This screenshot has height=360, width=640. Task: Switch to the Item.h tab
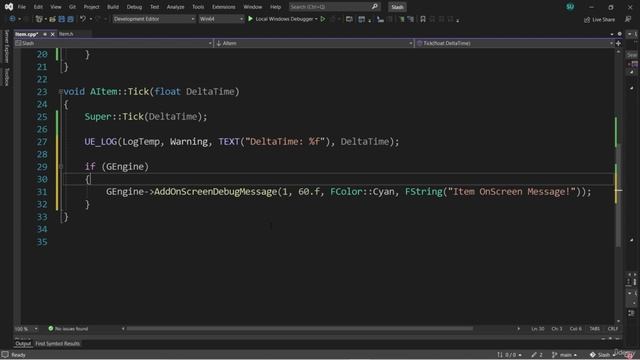tap(66, 34)
